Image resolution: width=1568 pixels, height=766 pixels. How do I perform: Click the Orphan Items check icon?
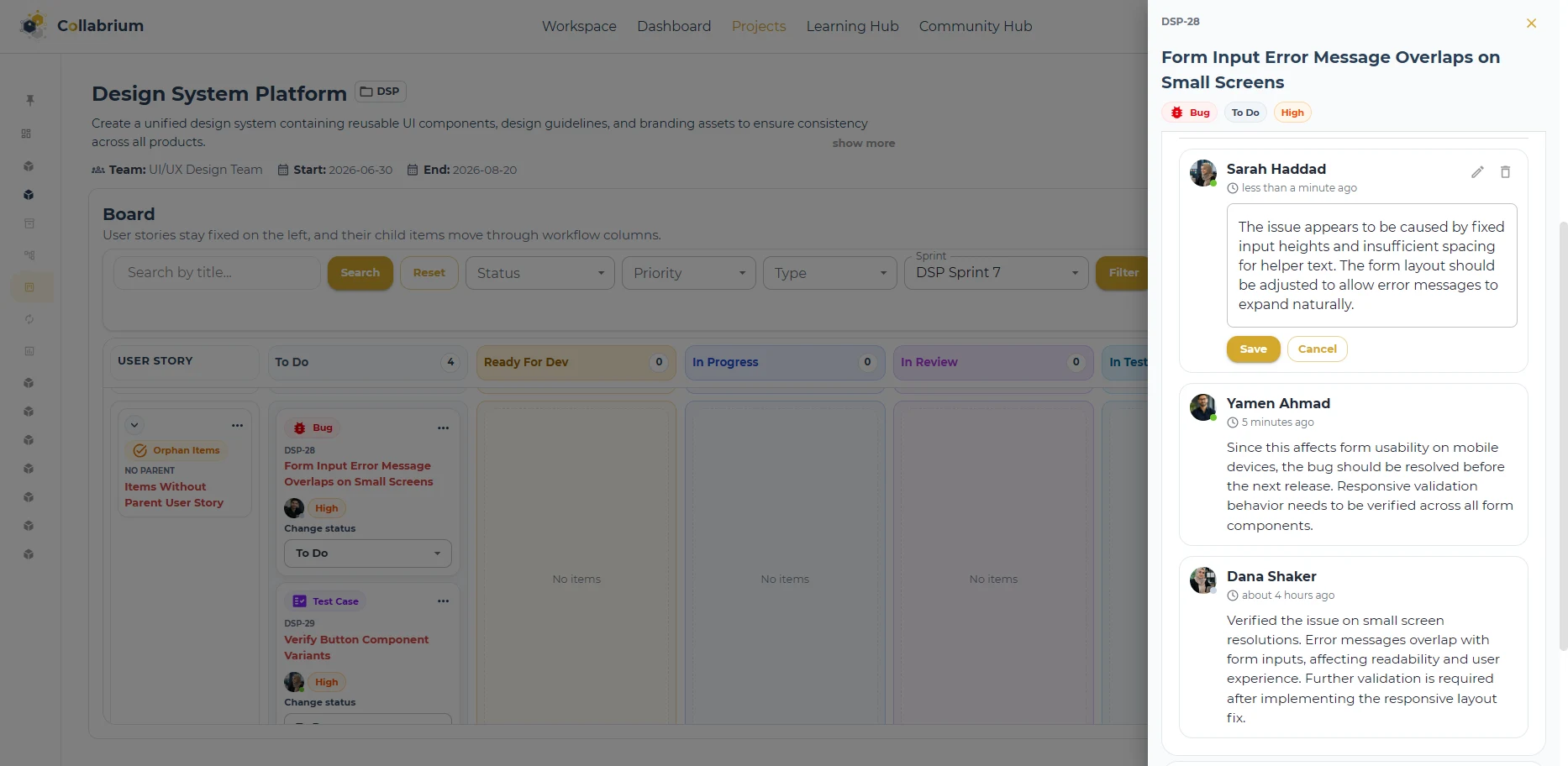tap(140, 450)
